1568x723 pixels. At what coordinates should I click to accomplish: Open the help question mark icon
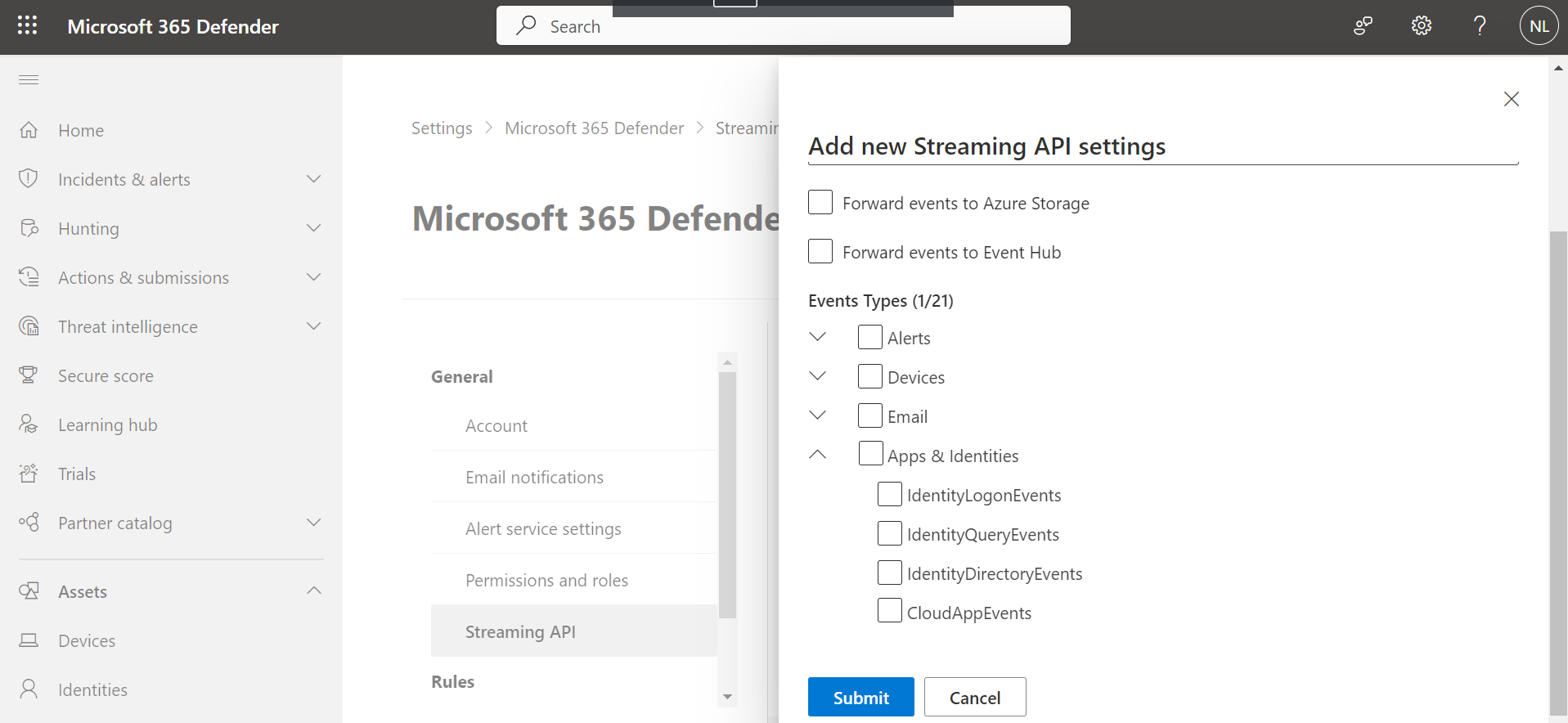1480,26
